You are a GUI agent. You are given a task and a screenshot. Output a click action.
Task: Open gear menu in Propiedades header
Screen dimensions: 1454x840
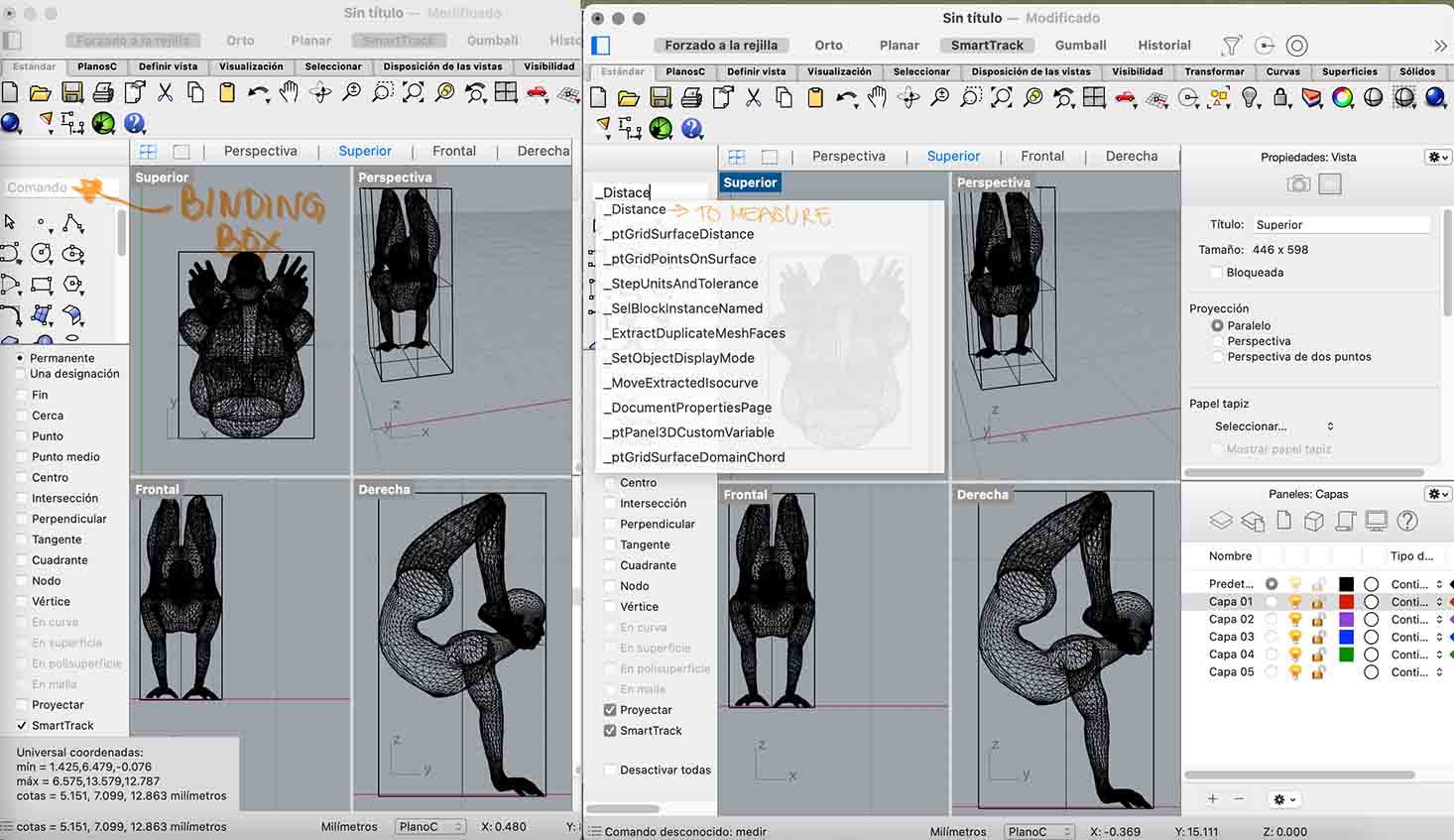1437,158
